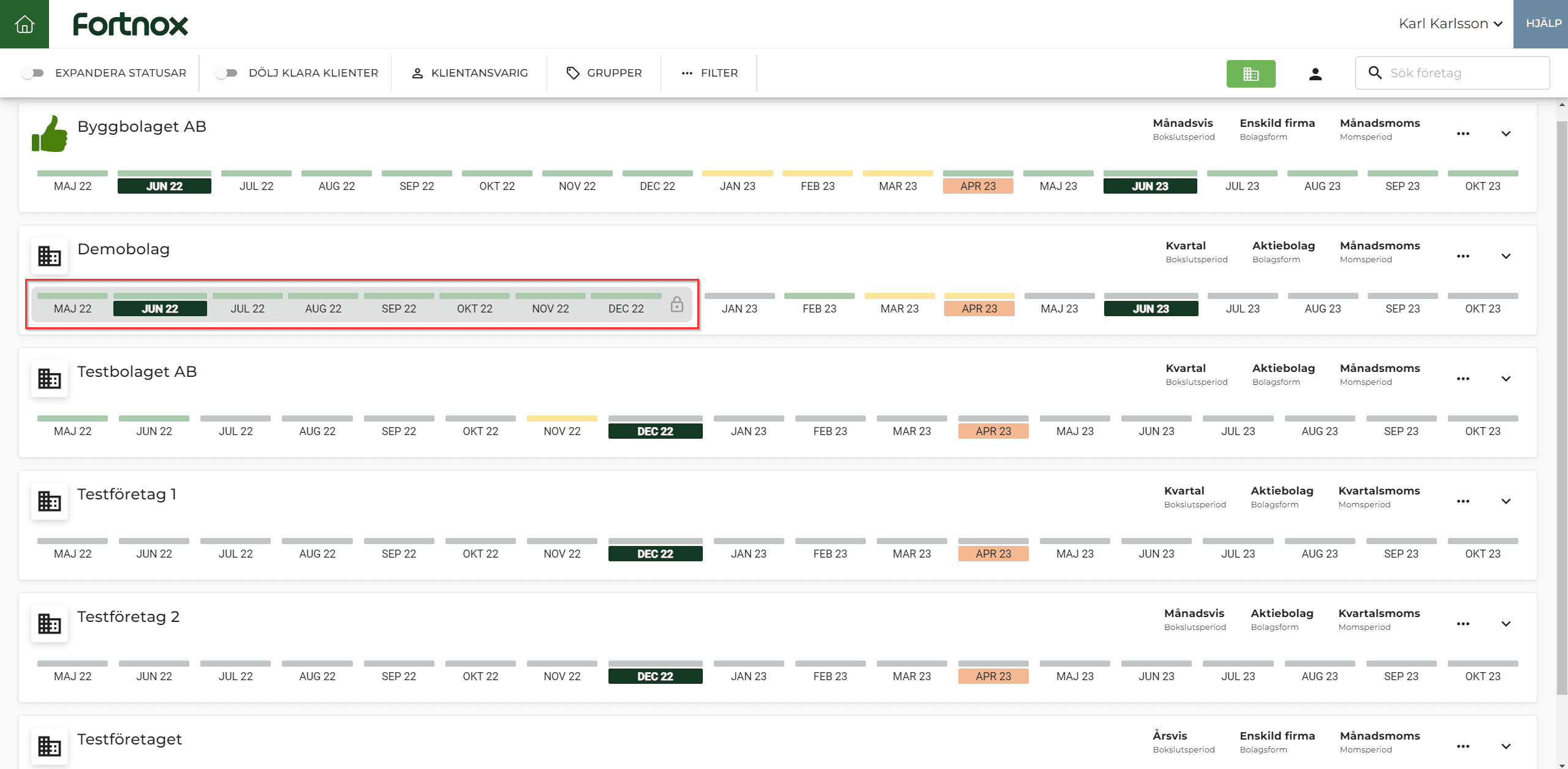
Task: Select DEC 22 period for Testföretag 1
Action: [x=655, y=553]
